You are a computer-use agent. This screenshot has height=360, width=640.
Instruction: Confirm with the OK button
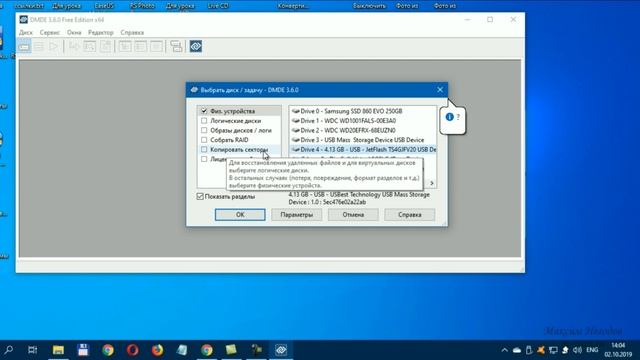[240, 215]
